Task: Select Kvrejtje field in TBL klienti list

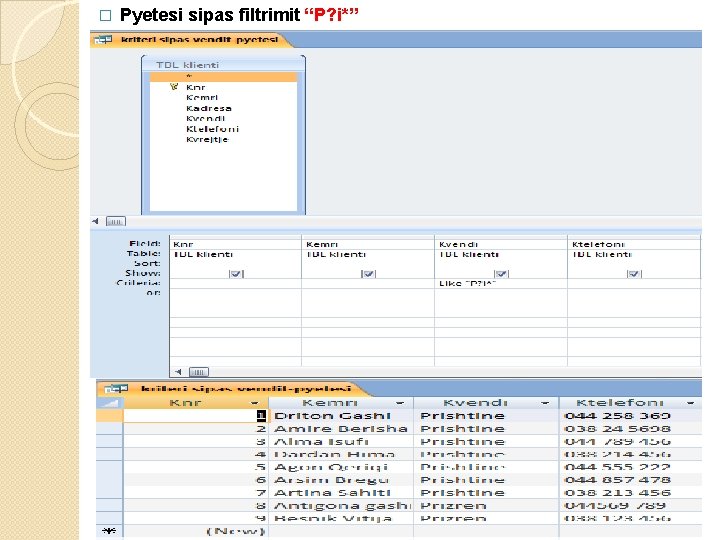Action: coord(207,140)
